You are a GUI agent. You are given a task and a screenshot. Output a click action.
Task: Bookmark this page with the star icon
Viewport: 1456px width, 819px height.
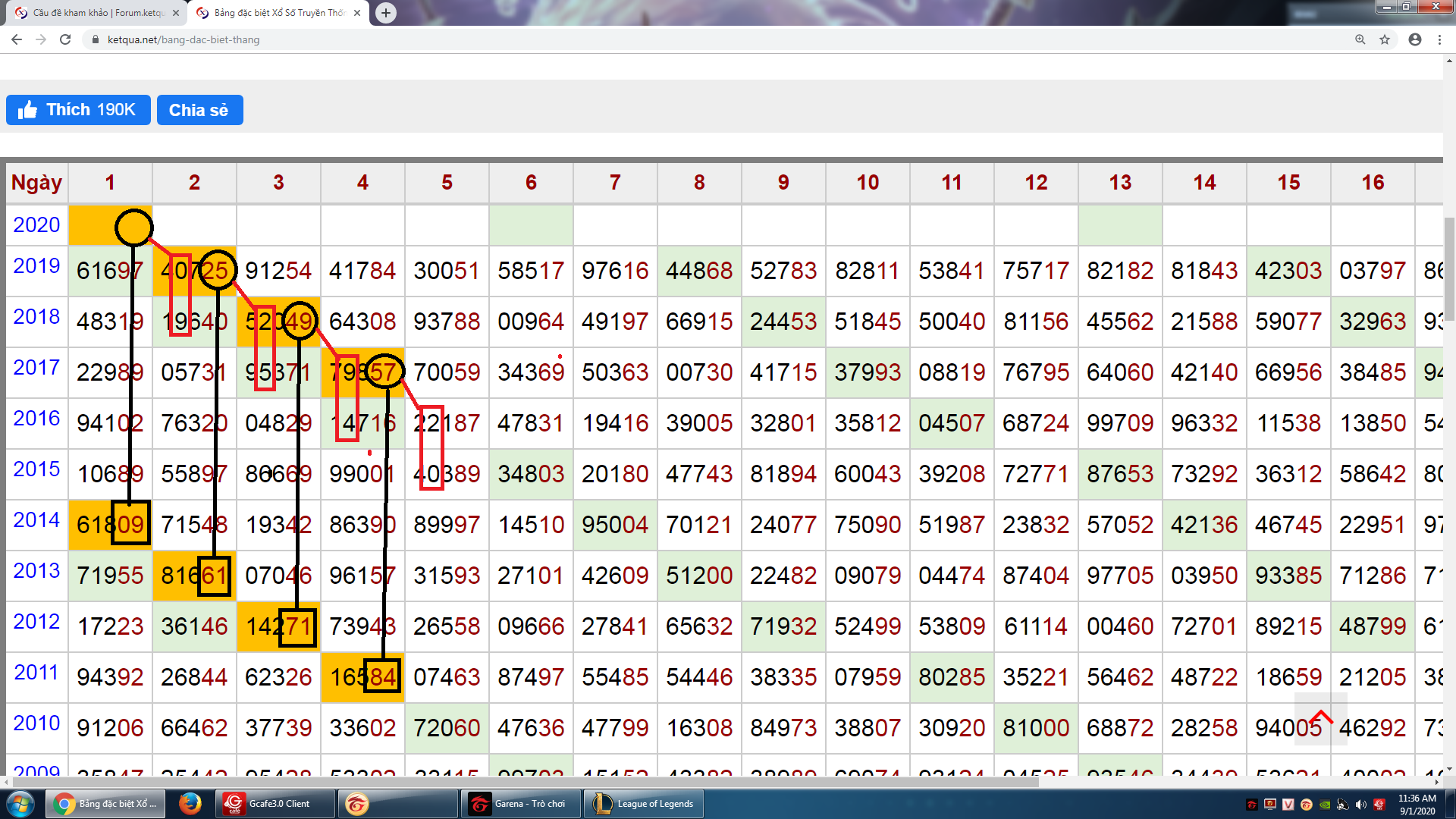point(1385,39)
